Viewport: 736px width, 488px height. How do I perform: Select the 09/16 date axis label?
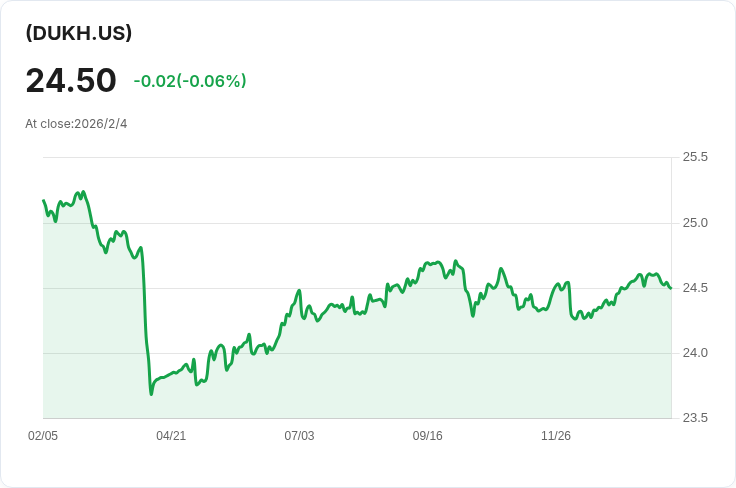tap(428, 436)
